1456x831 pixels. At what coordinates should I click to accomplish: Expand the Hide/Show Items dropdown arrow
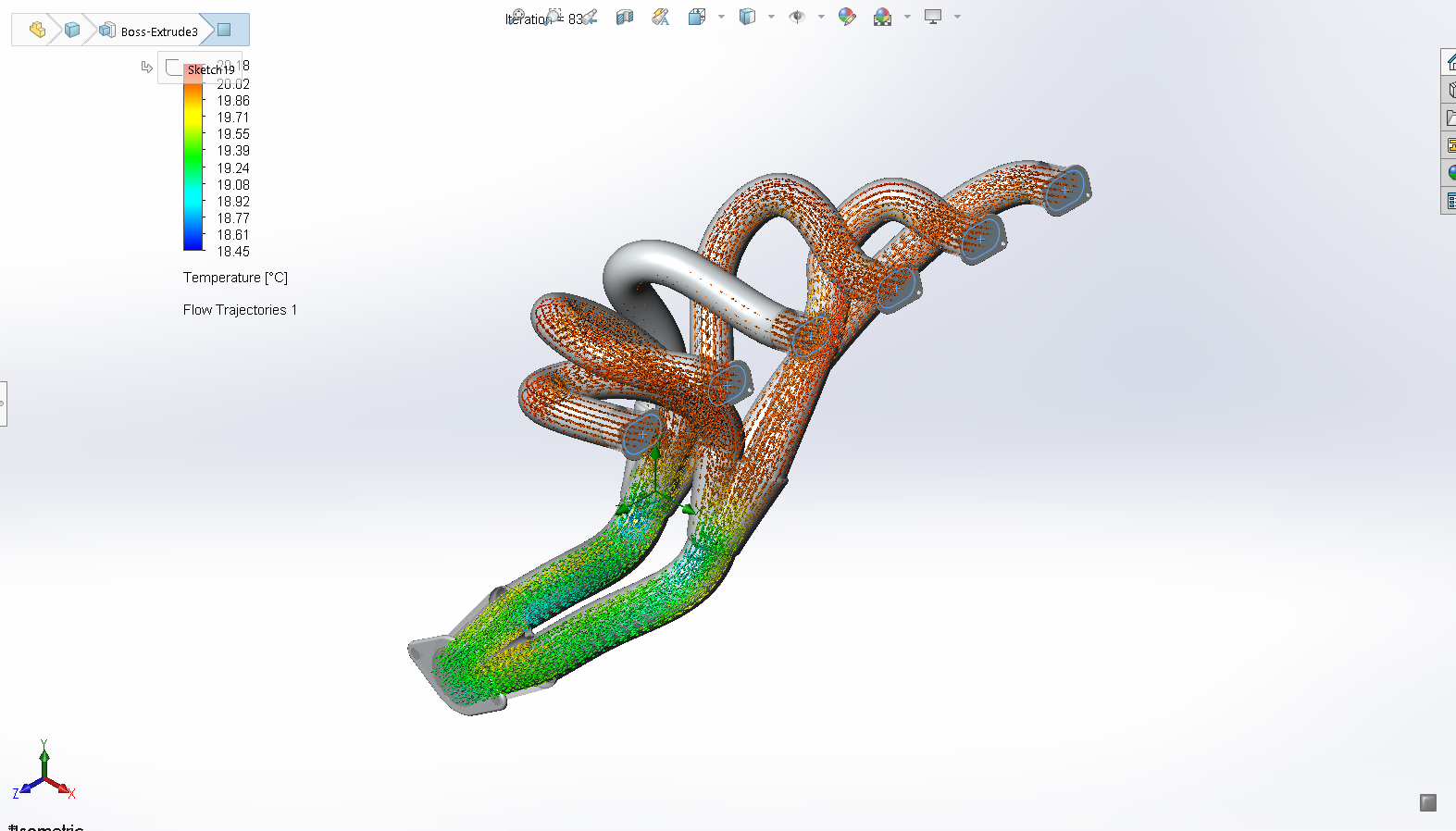[x=821, y=17]
